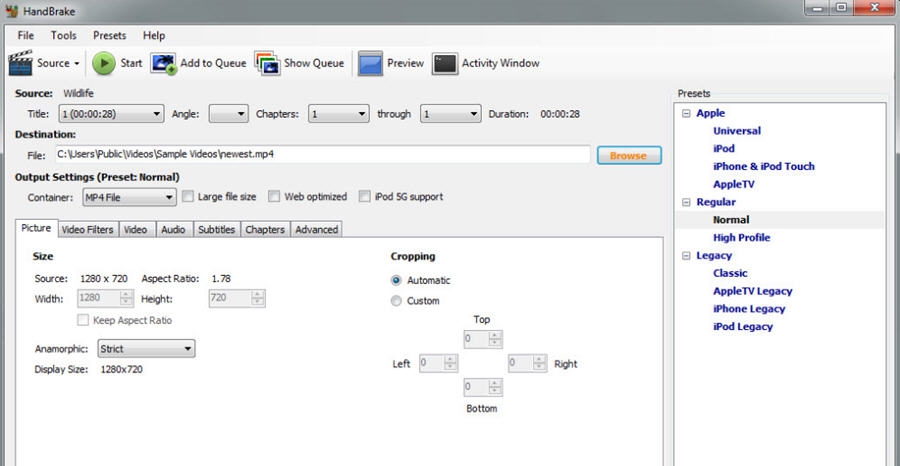Collapse the Legacy presets group
The image size is (900, 466).
(686, 256)
